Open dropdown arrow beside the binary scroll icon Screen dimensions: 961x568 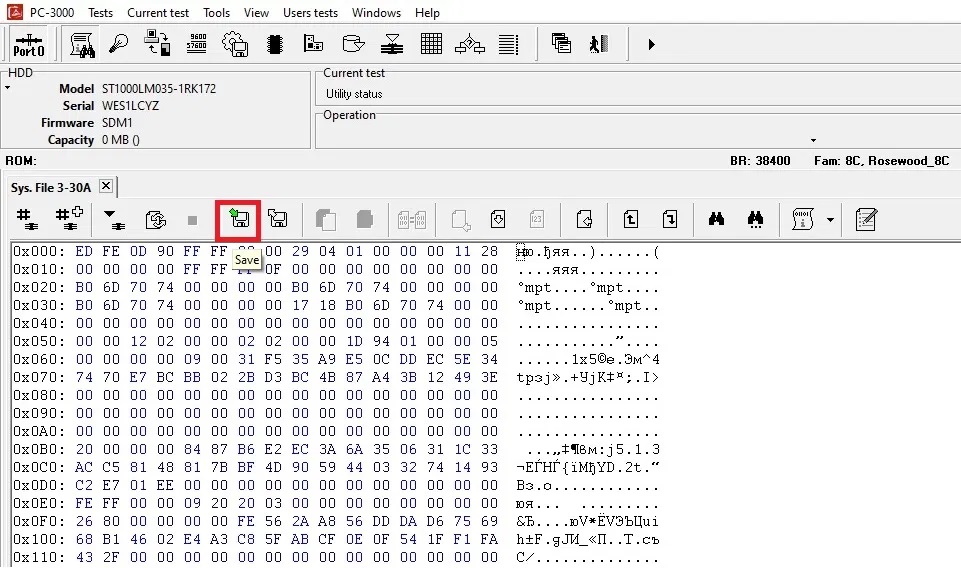[830, 219]
